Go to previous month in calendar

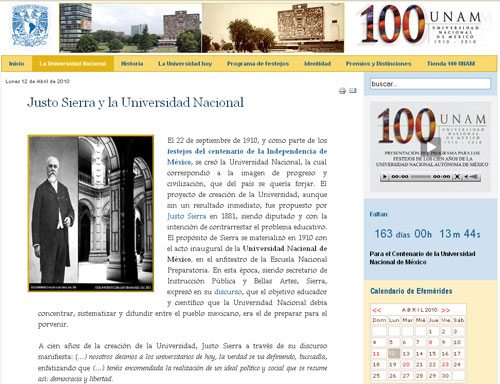tap(377, 310)
